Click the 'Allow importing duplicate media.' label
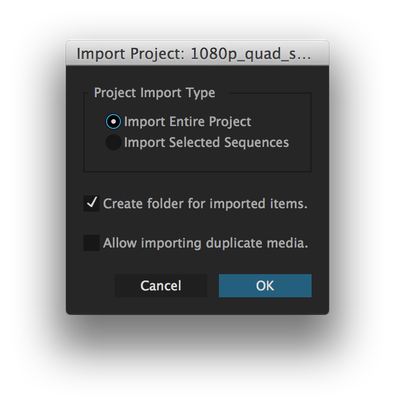 tap(205, 243)
